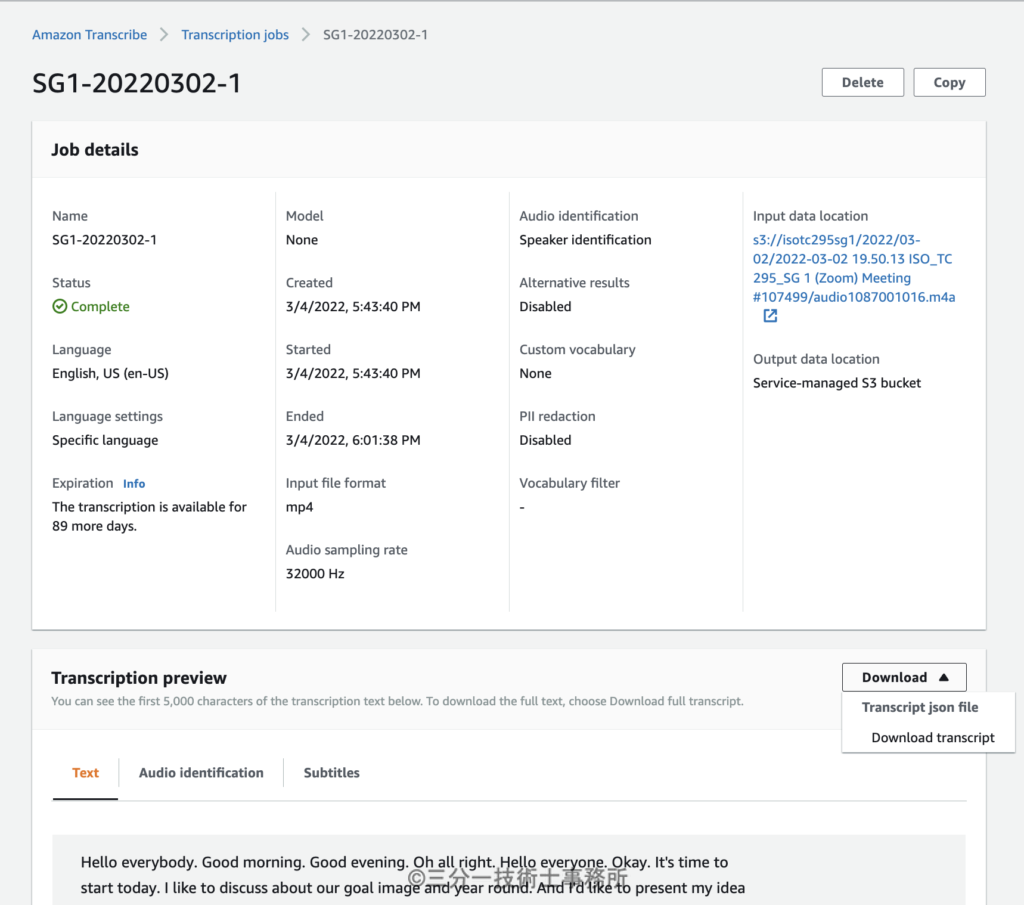The width and height of the screenshot is (1024, 905).
Task: Click the 'Transcription preview' heading
Action: pyautogui.click(x=139, y=678)
